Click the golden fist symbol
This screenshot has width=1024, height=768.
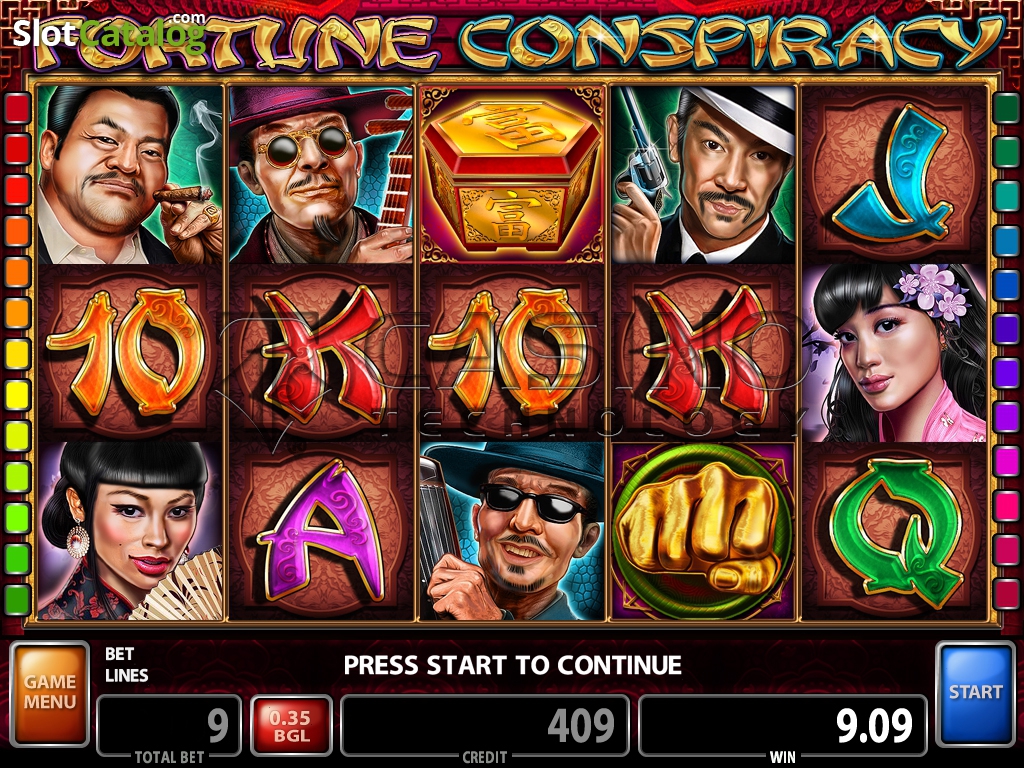point(703,531)
